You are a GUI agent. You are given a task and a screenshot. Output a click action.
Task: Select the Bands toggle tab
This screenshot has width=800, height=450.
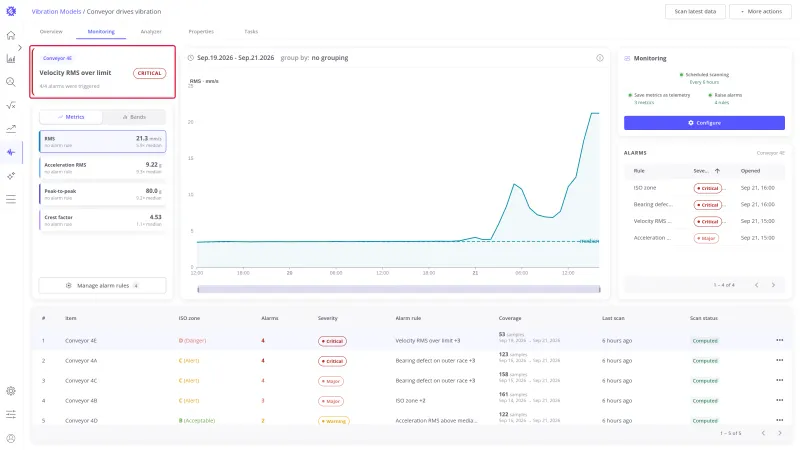(x=134, y=117)
